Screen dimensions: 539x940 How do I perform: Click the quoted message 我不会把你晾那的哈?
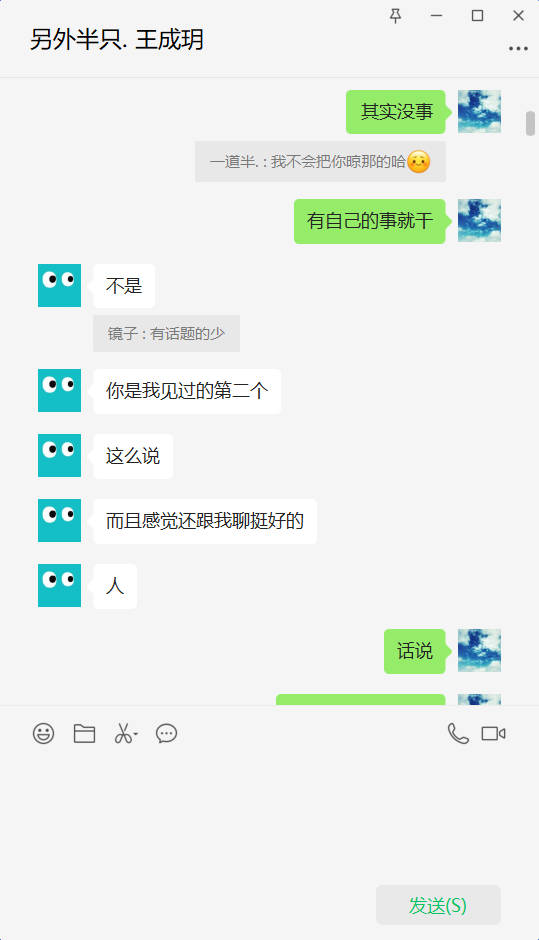tap(320, 161)
